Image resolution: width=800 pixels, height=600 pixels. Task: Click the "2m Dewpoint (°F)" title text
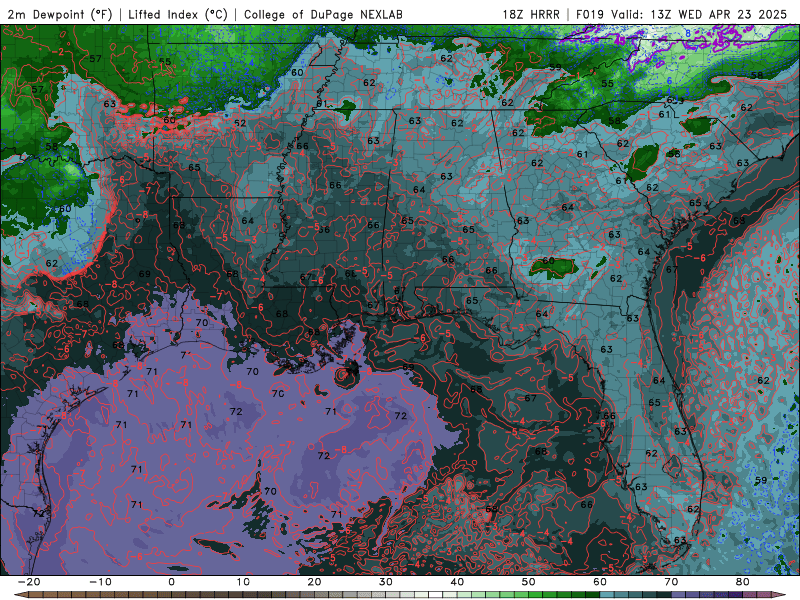[60, 14]
